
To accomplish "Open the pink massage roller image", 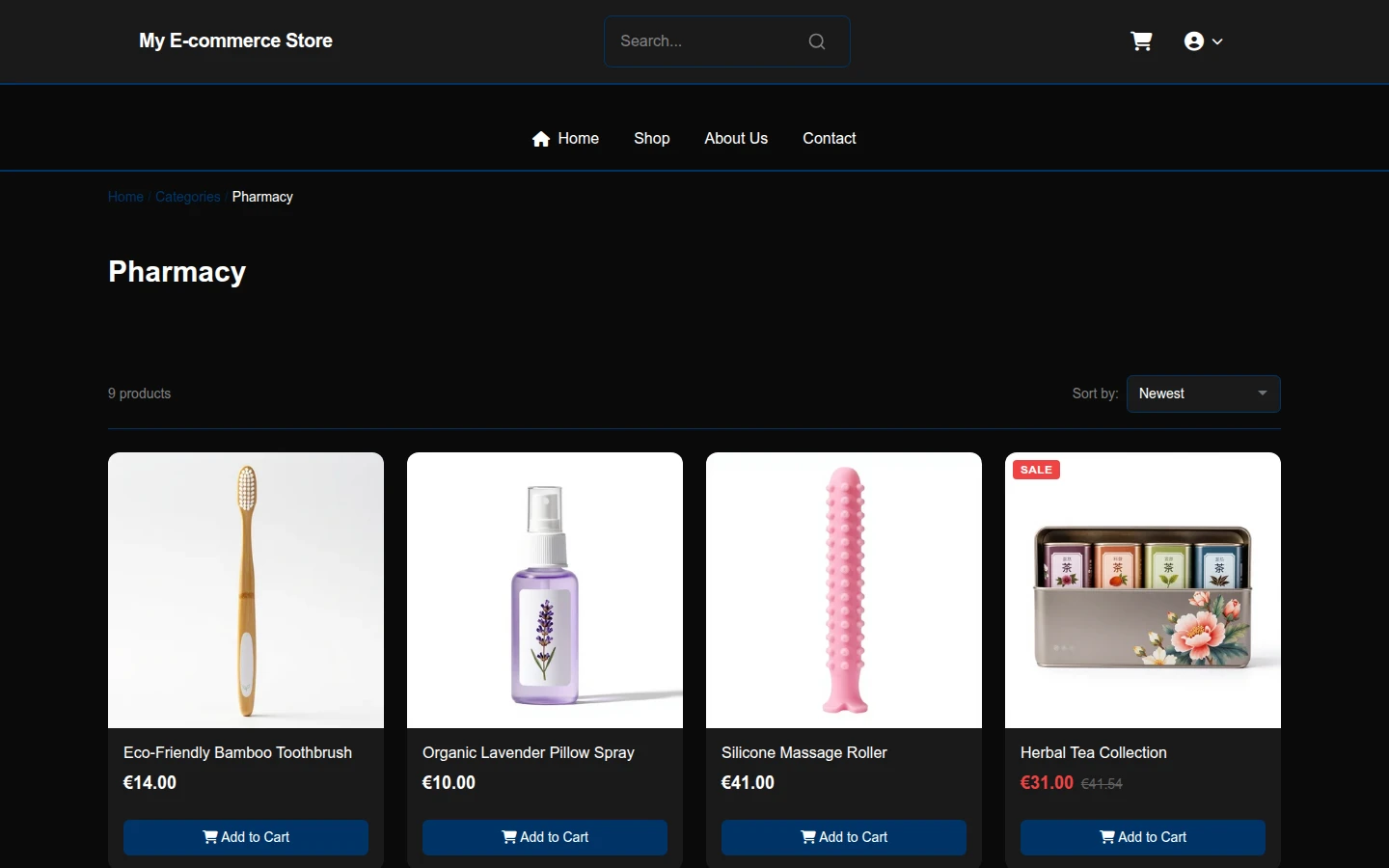I will point(844,590).
